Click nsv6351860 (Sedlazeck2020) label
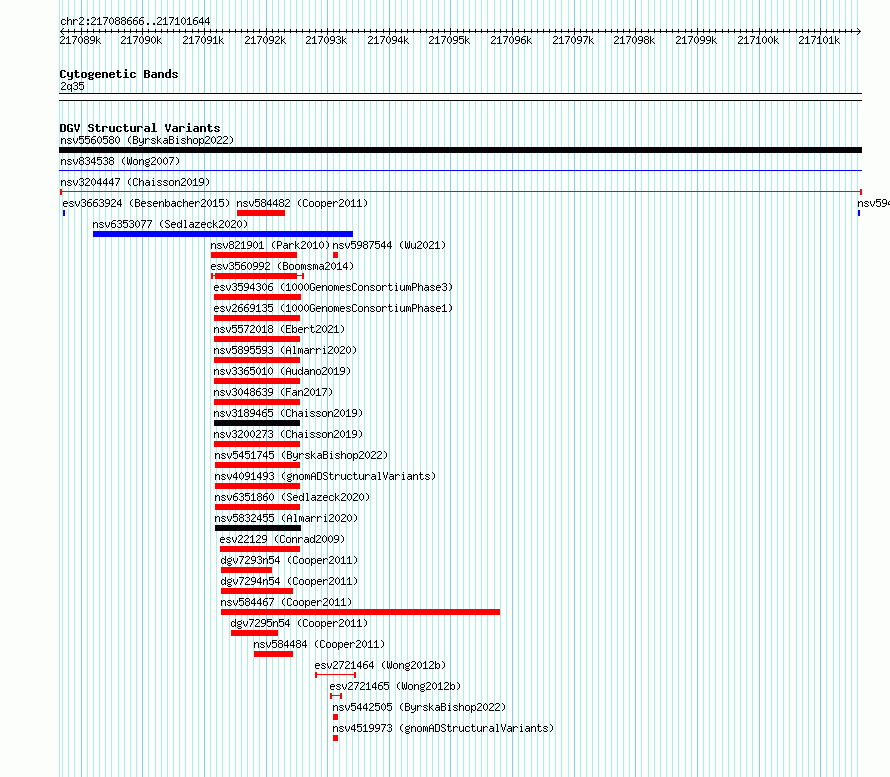Viewport: 890px width, 777px height. tap(292, 497)
